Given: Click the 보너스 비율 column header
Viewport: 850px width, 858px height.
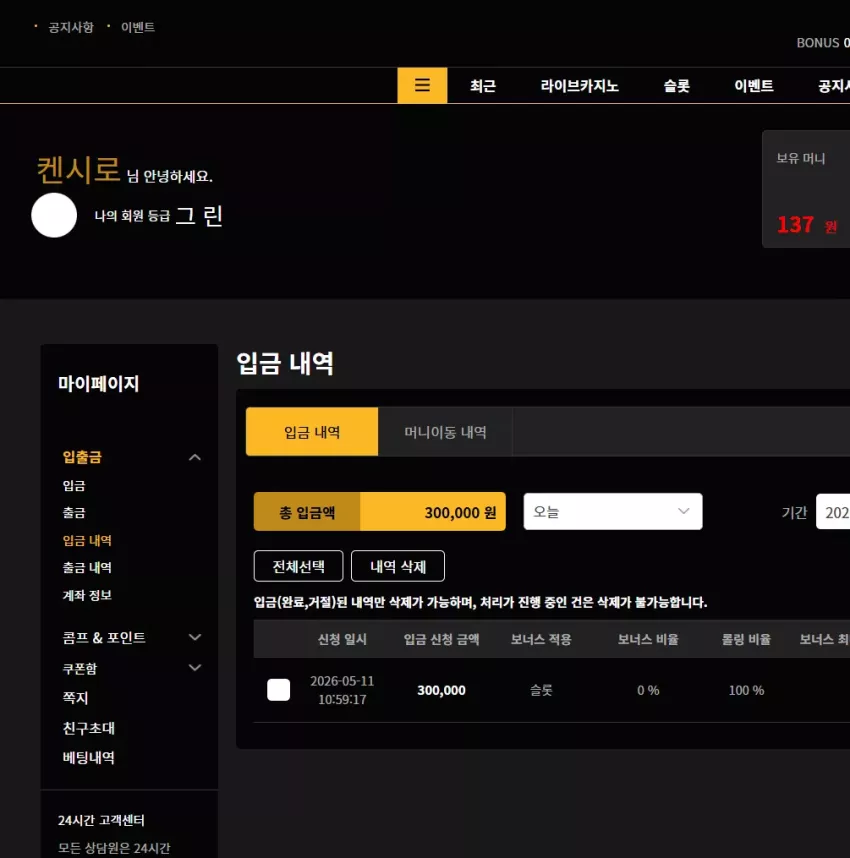Looking at the screenshot, I should (648, 639).
